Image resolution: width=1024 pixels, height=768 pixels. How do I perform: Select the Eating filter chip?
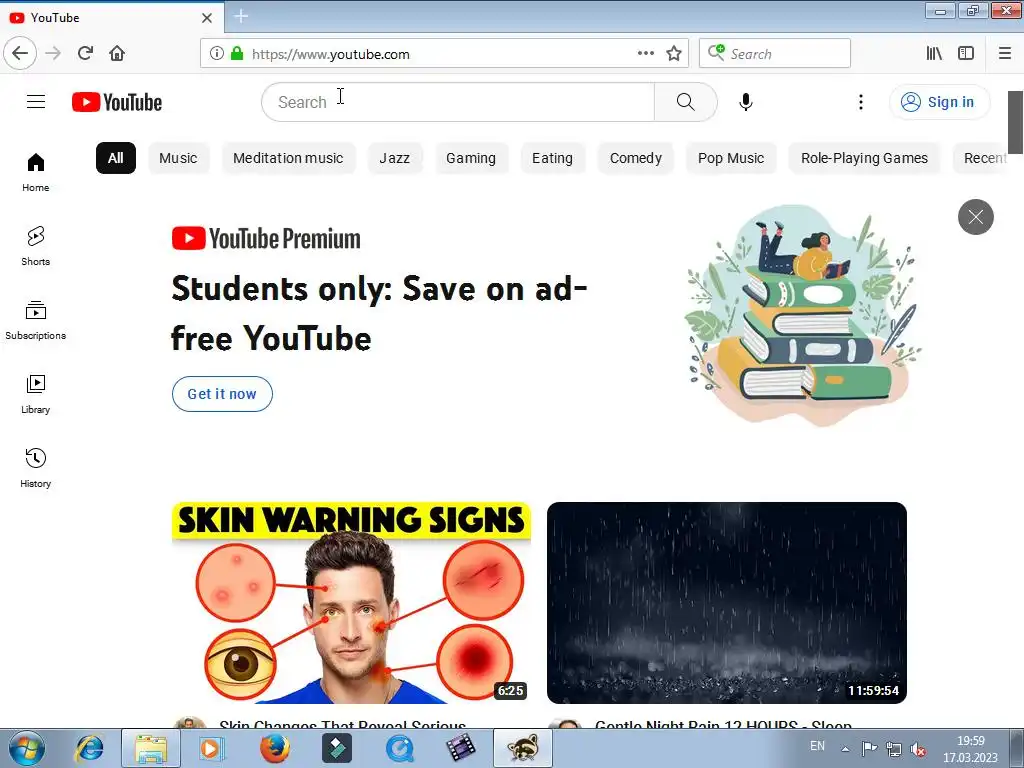pos(552,158)
